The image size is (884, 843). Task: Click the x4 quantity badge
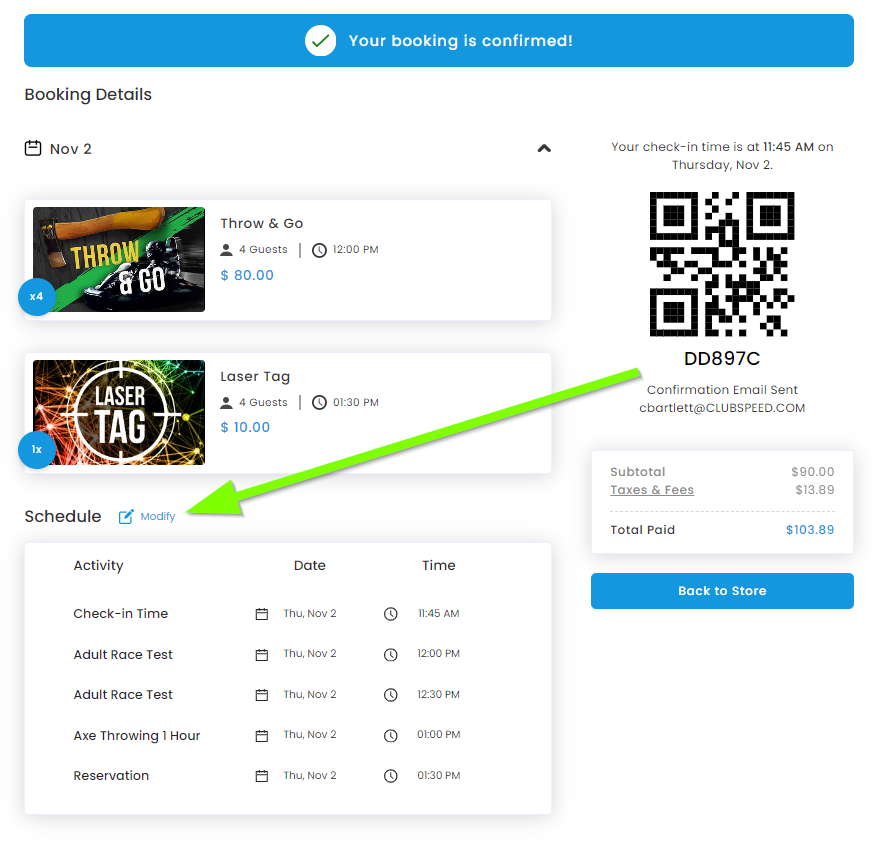pos(37,297)
